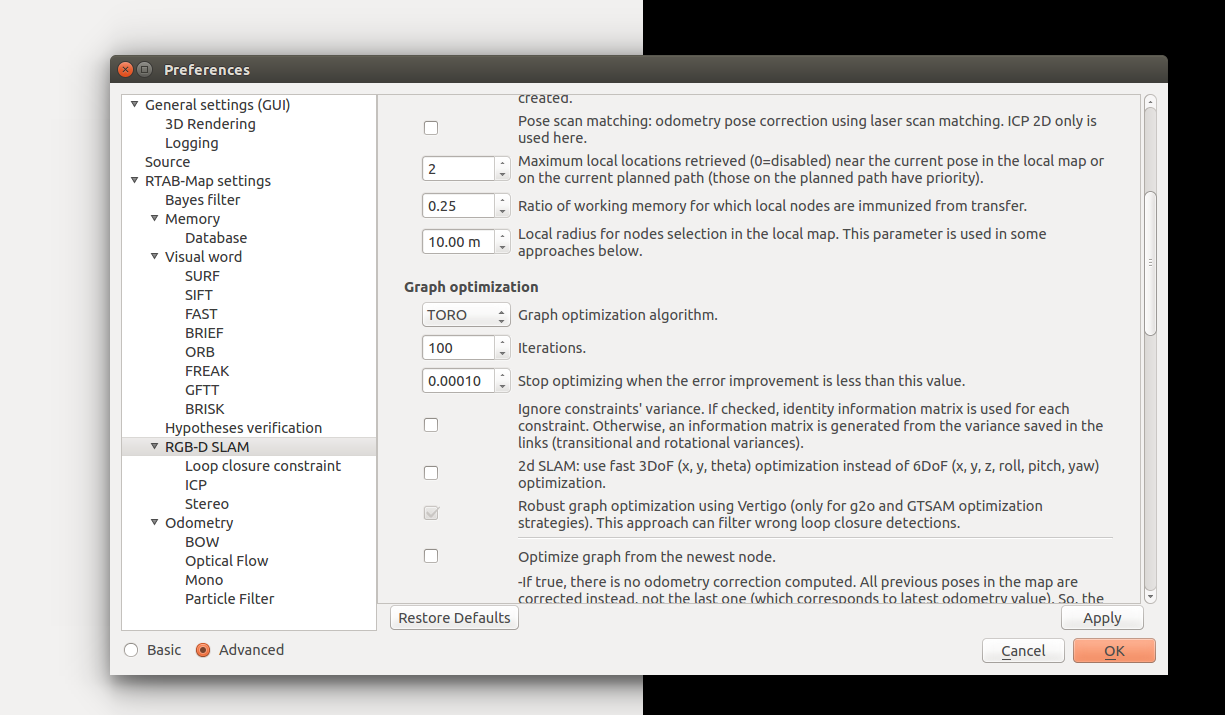The width and height of the screenshot is (1225, 715).
Task: Open the Loop closure constraint page
Action: [x=262, y=466]
